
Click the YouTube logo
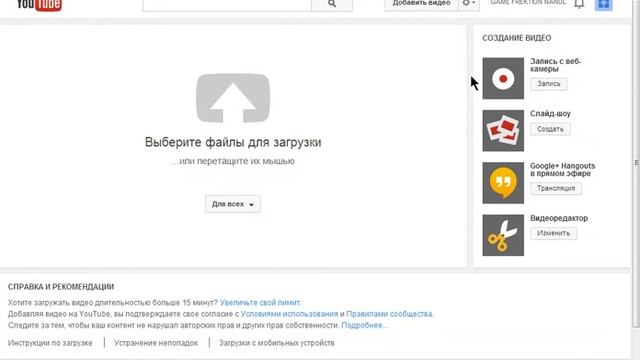(39, 5)
